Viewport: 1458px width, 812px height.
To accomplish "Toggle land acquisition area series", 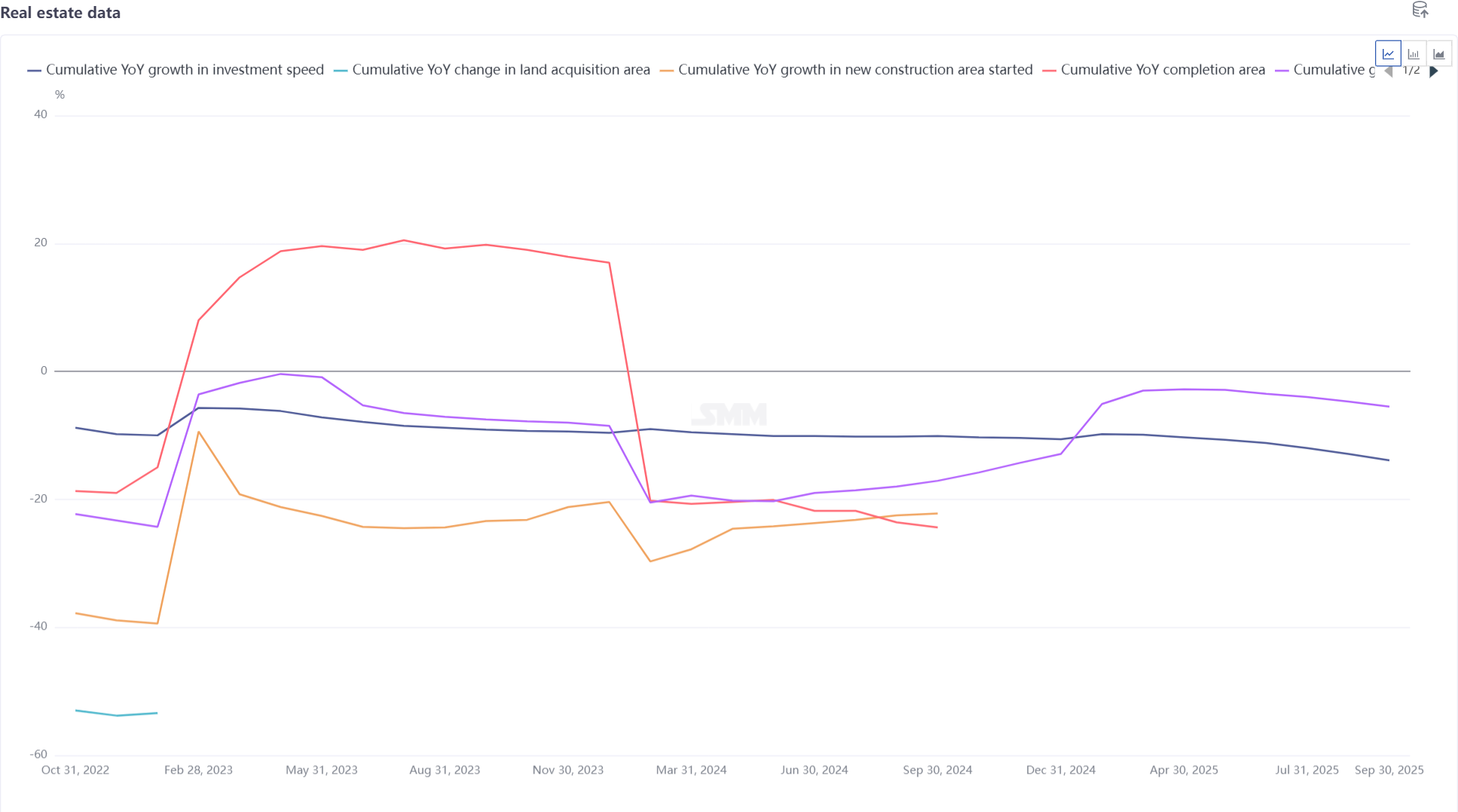I will pos(500,70).
